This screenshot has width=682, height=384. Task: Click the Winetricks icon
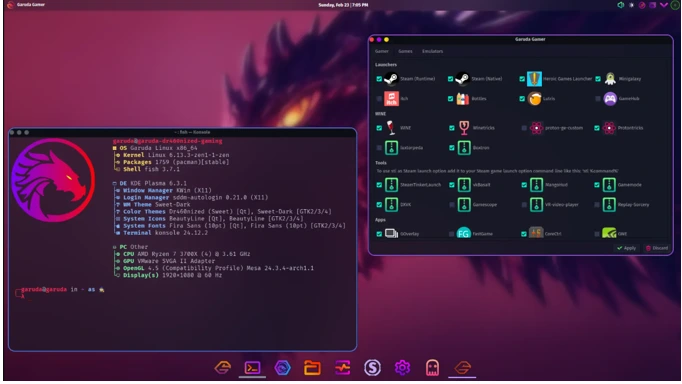[464, 128]
